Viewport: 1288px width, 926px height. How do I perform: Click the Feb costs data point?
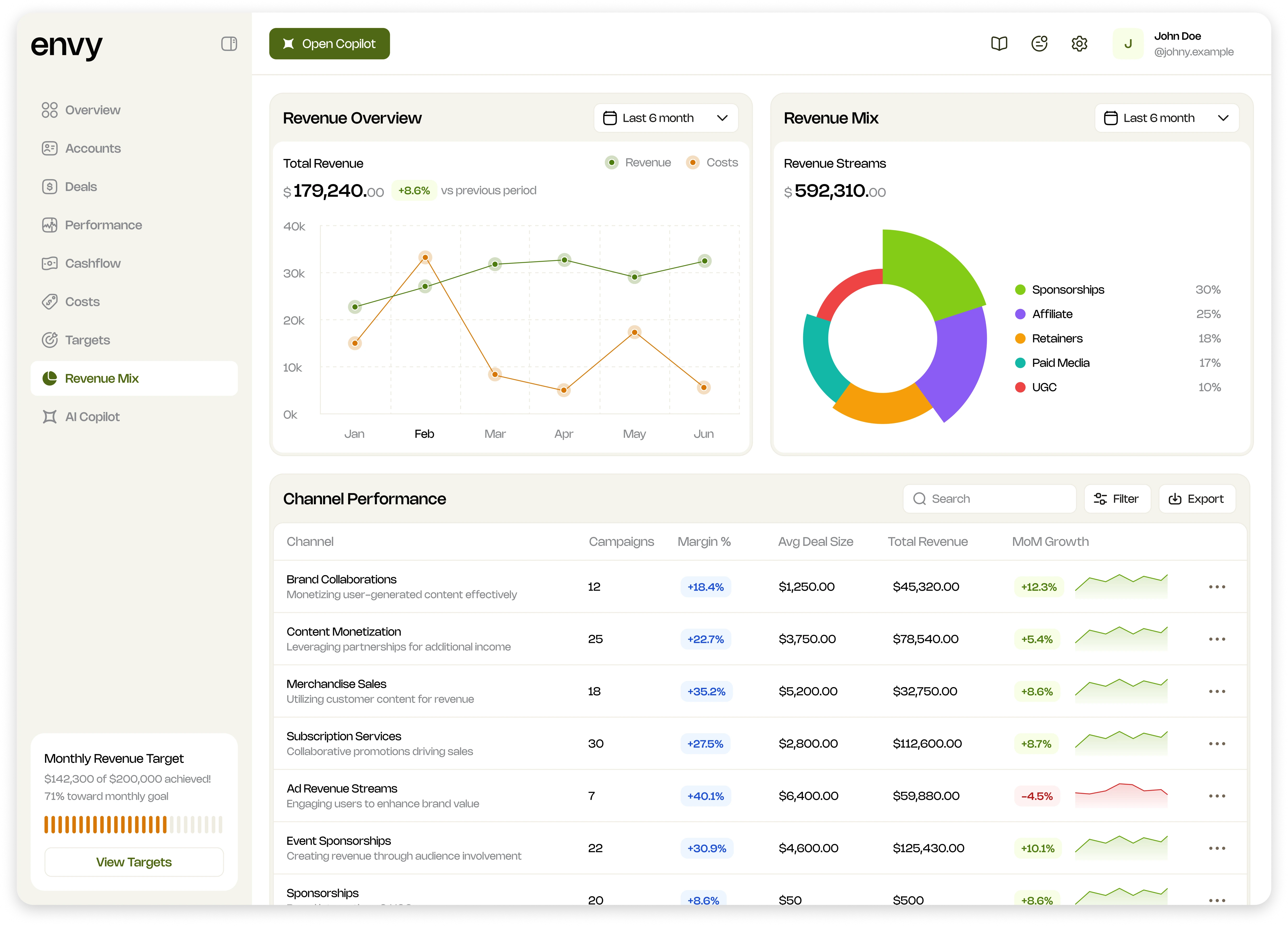425,258
